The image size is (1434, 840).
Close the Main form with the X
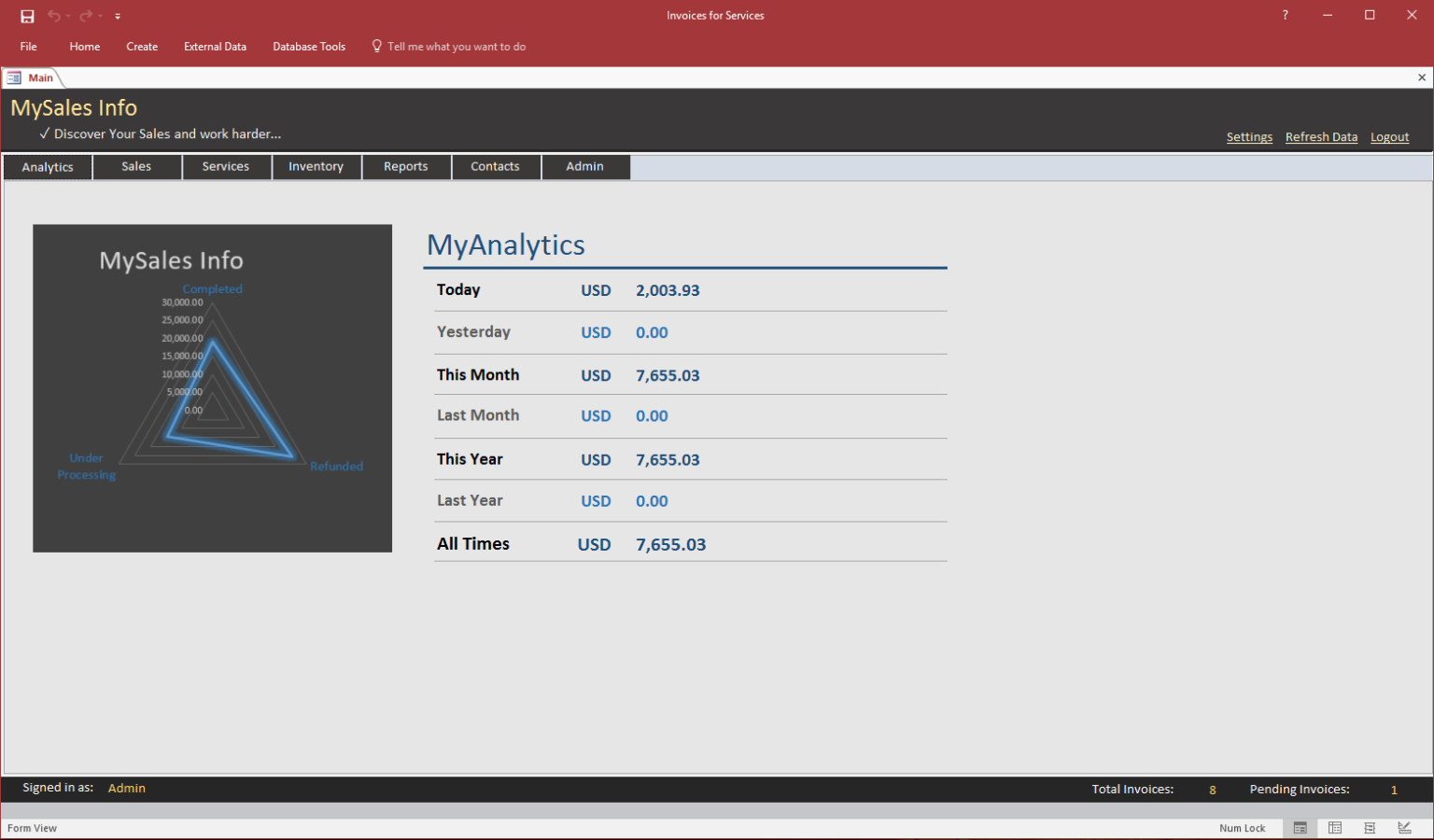pos(1422,77)
